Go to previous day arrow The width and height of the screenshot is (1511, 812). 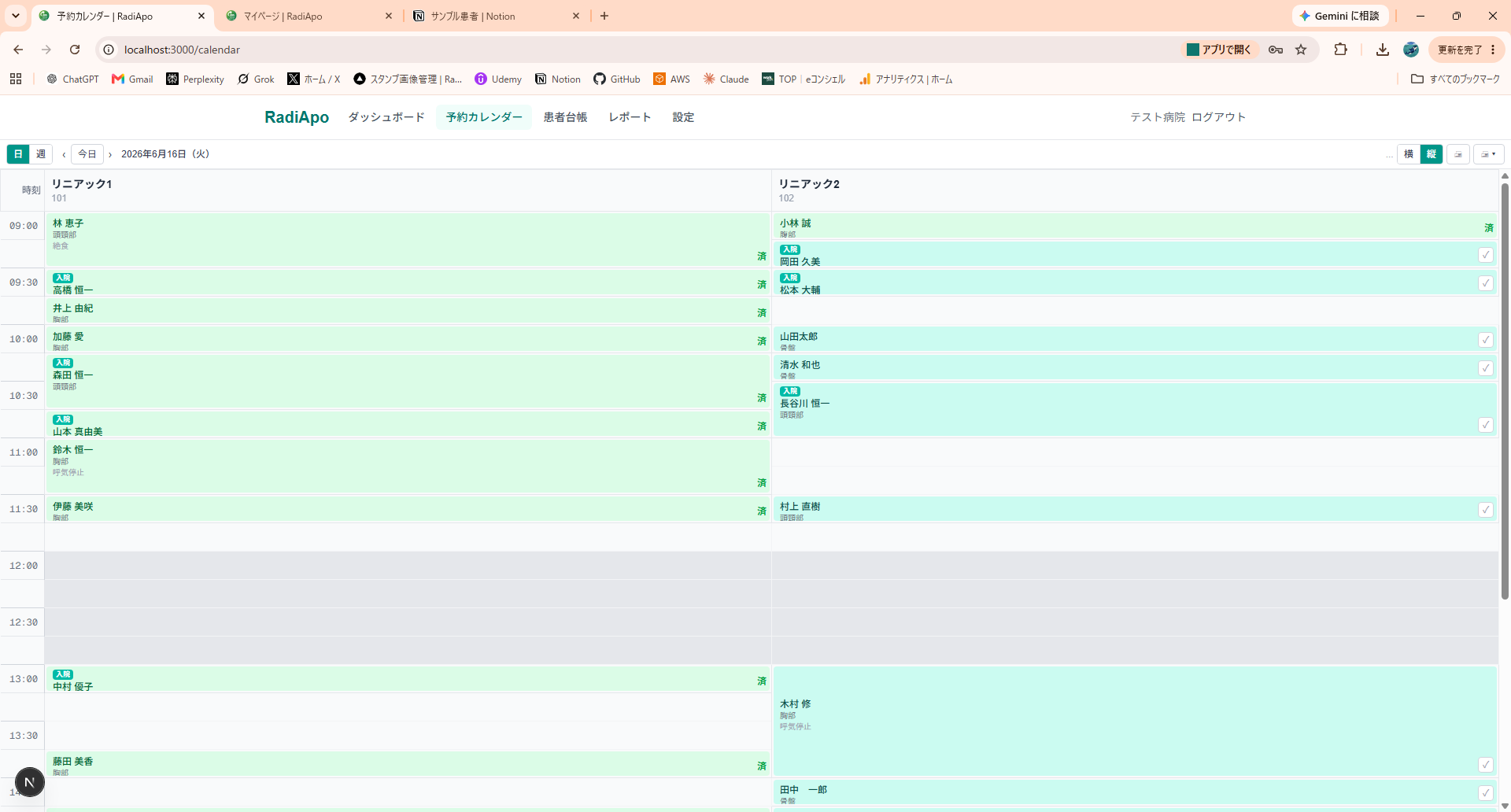64,154
